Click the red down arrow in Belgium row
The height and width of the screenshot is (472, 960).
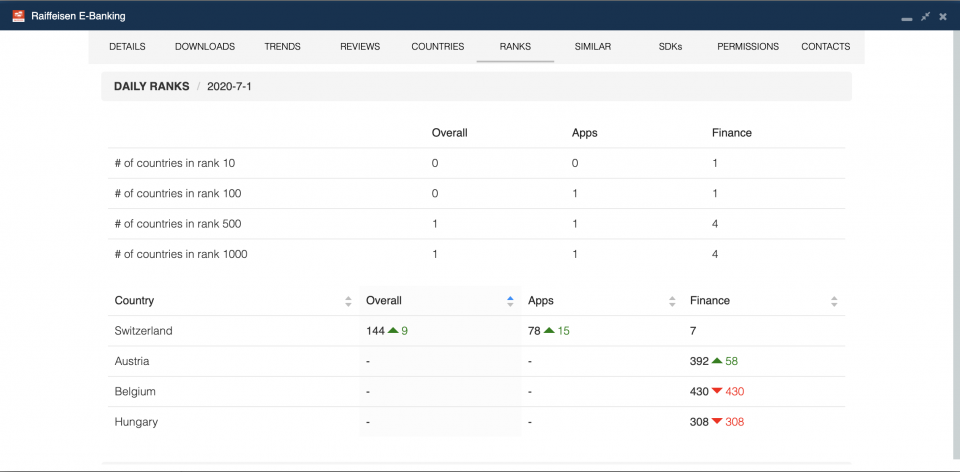pyautogui.click(x=717, y=392)
